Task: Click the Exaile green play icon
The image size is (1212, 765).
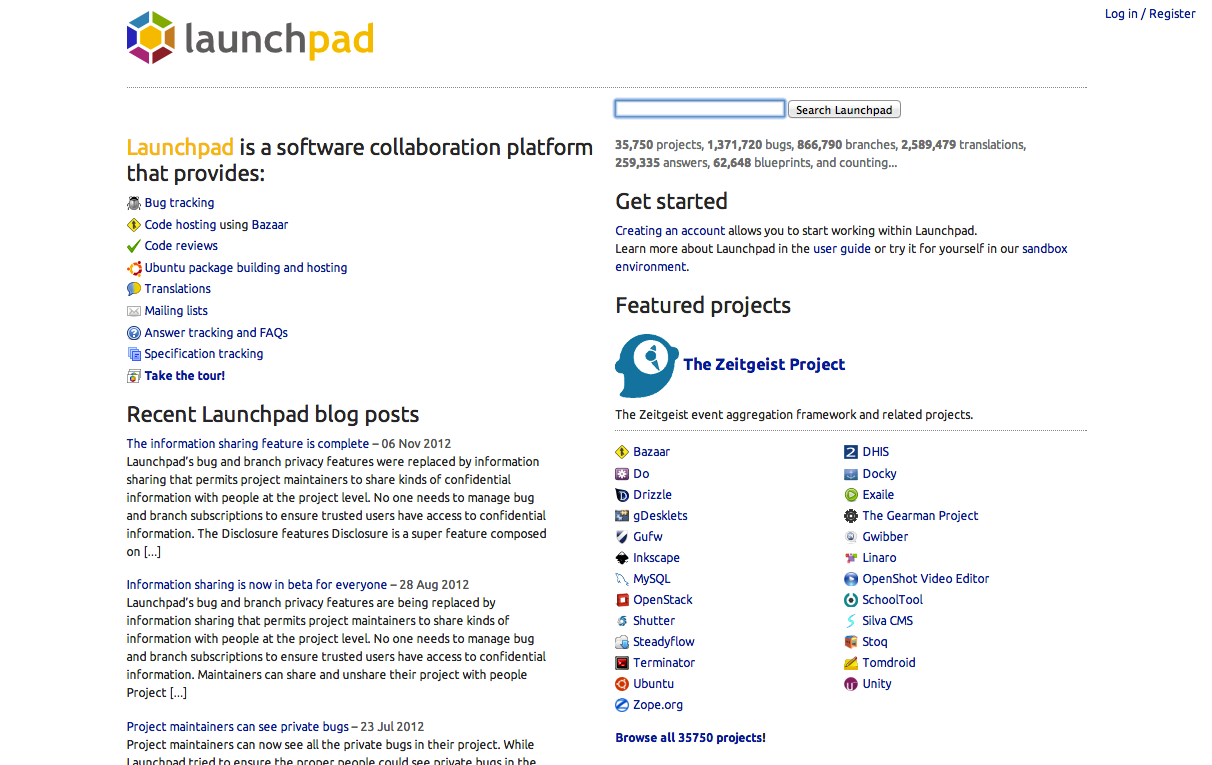Action: click(851, 495)
